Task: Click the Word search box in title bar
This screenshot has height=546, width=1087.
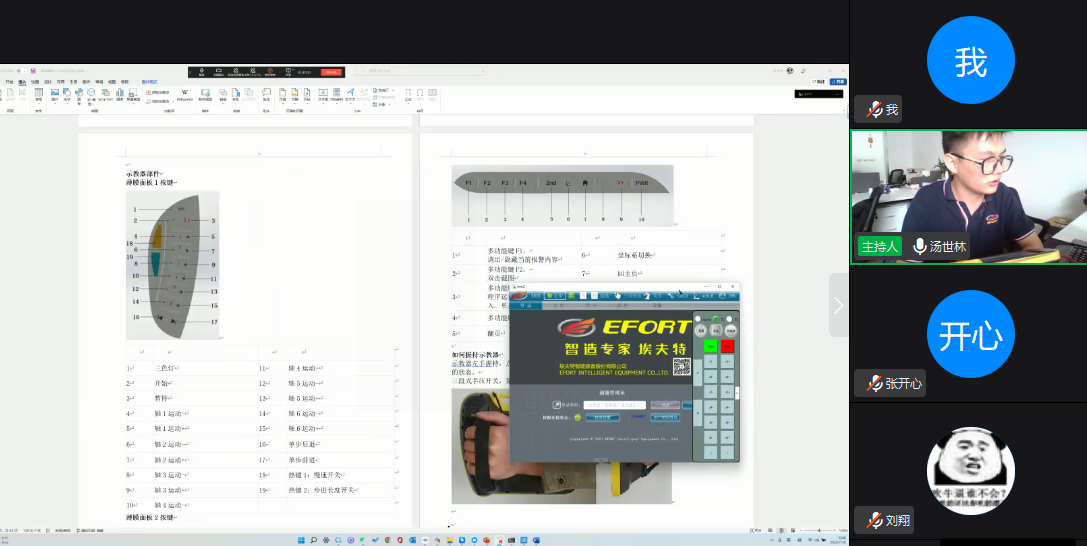Action: (419, 71)
